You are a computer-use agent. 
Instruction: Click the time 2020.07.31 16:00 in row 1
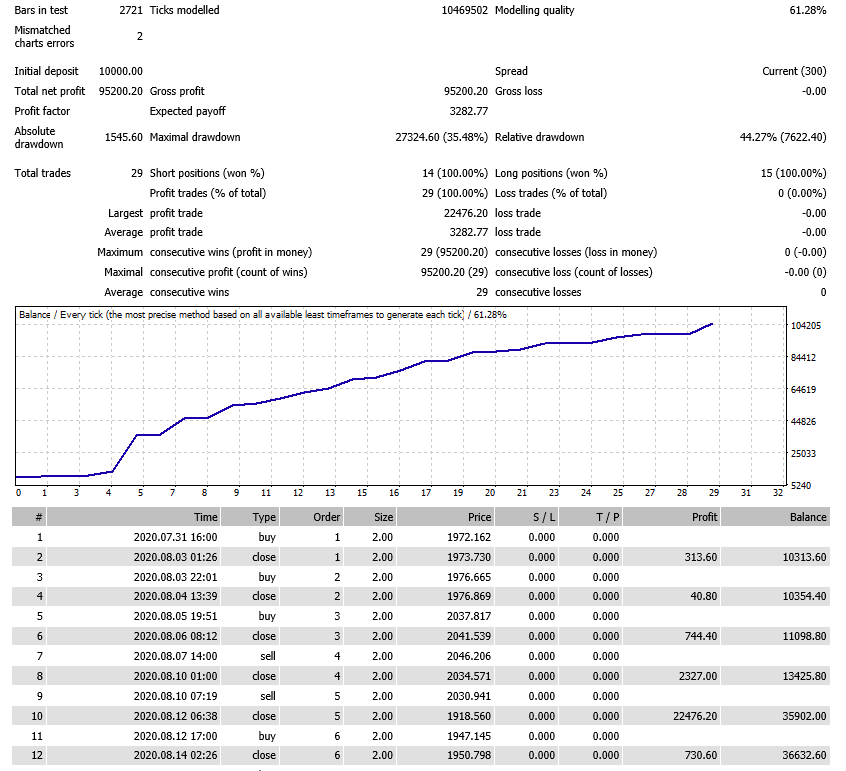coord(175,537)
